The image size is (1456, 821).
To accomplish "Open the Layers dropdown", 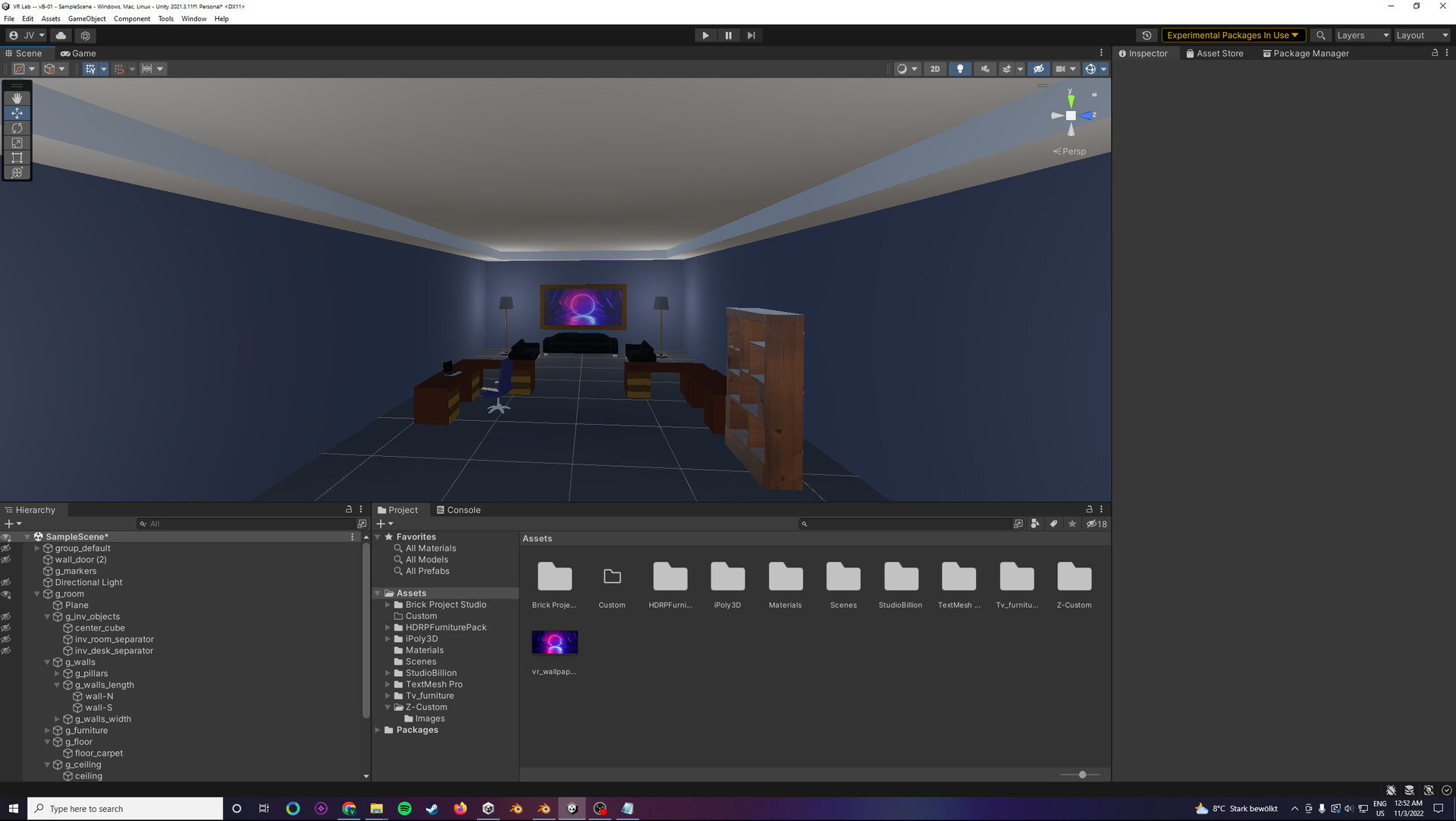I will [x=1361, y=35].
